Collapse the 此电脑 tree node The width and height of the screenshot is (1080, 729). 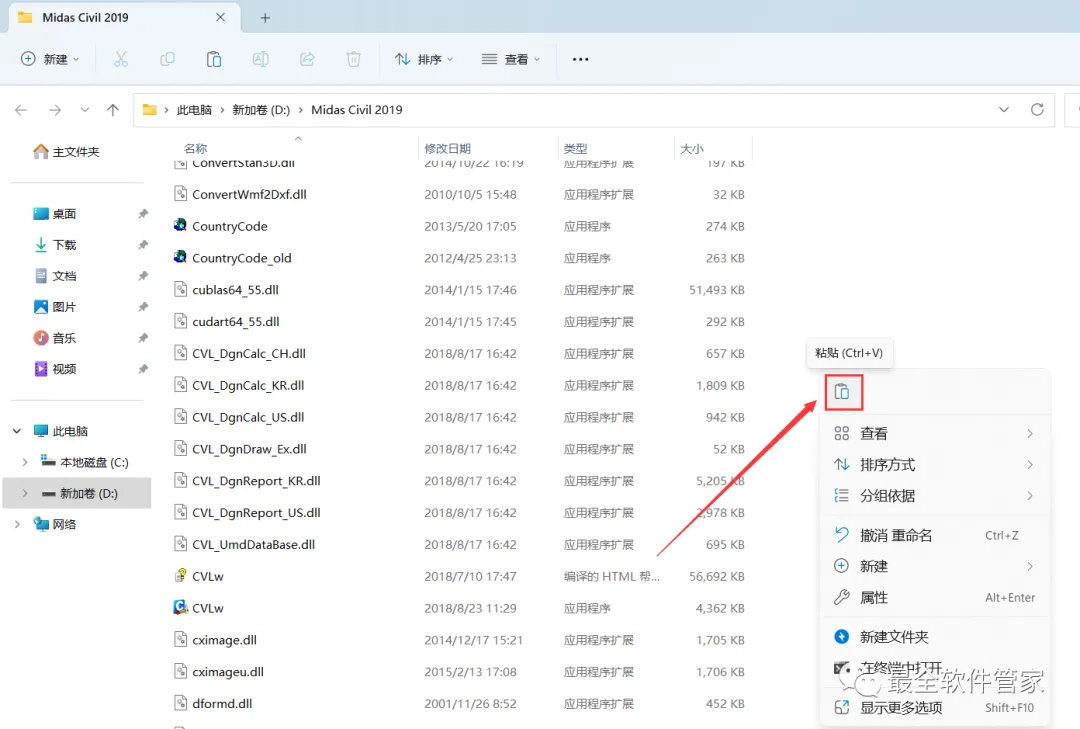tap(17, 431)
